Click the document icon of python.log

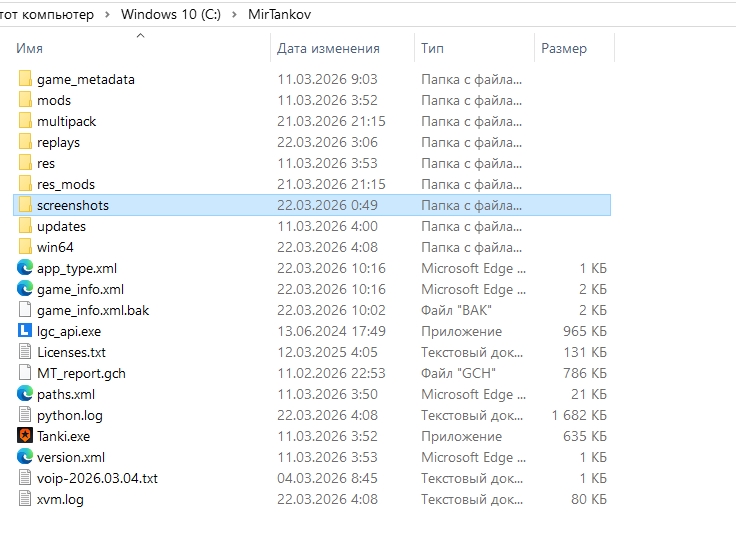pyautogui.click(x=25, y=415)
